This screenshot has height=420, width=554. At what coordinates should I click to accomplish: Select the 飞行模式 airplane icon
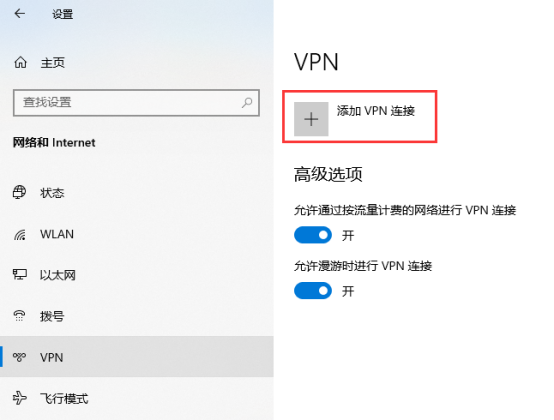point(19,398)
